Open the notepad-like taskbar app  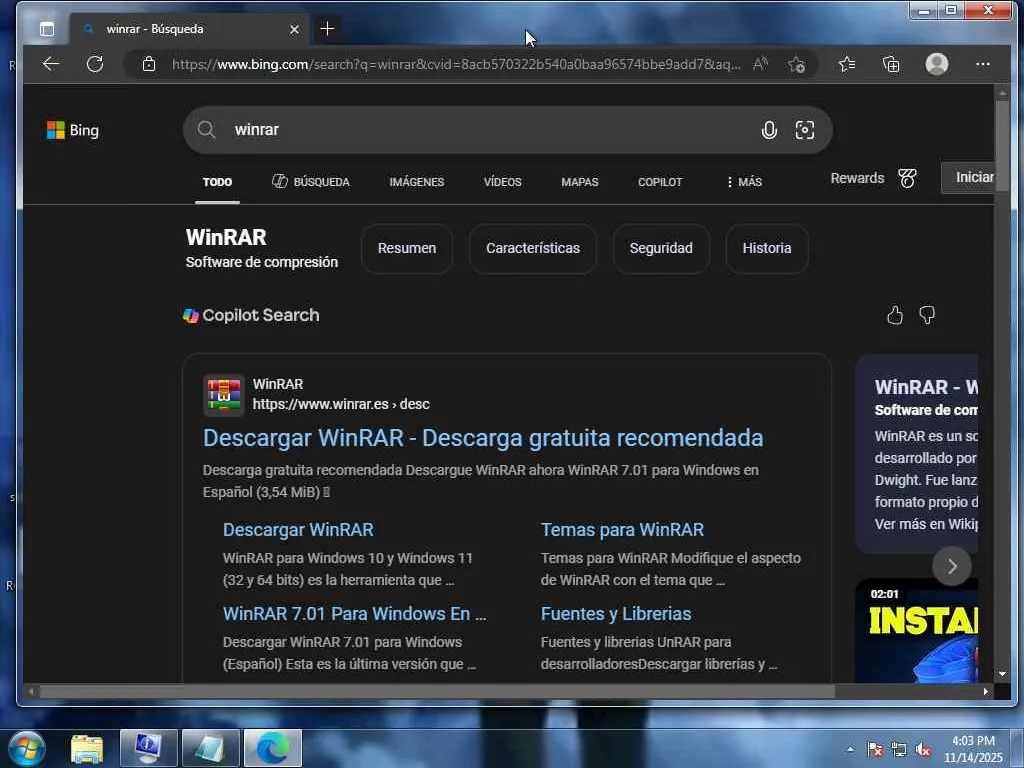coord(210,748)
